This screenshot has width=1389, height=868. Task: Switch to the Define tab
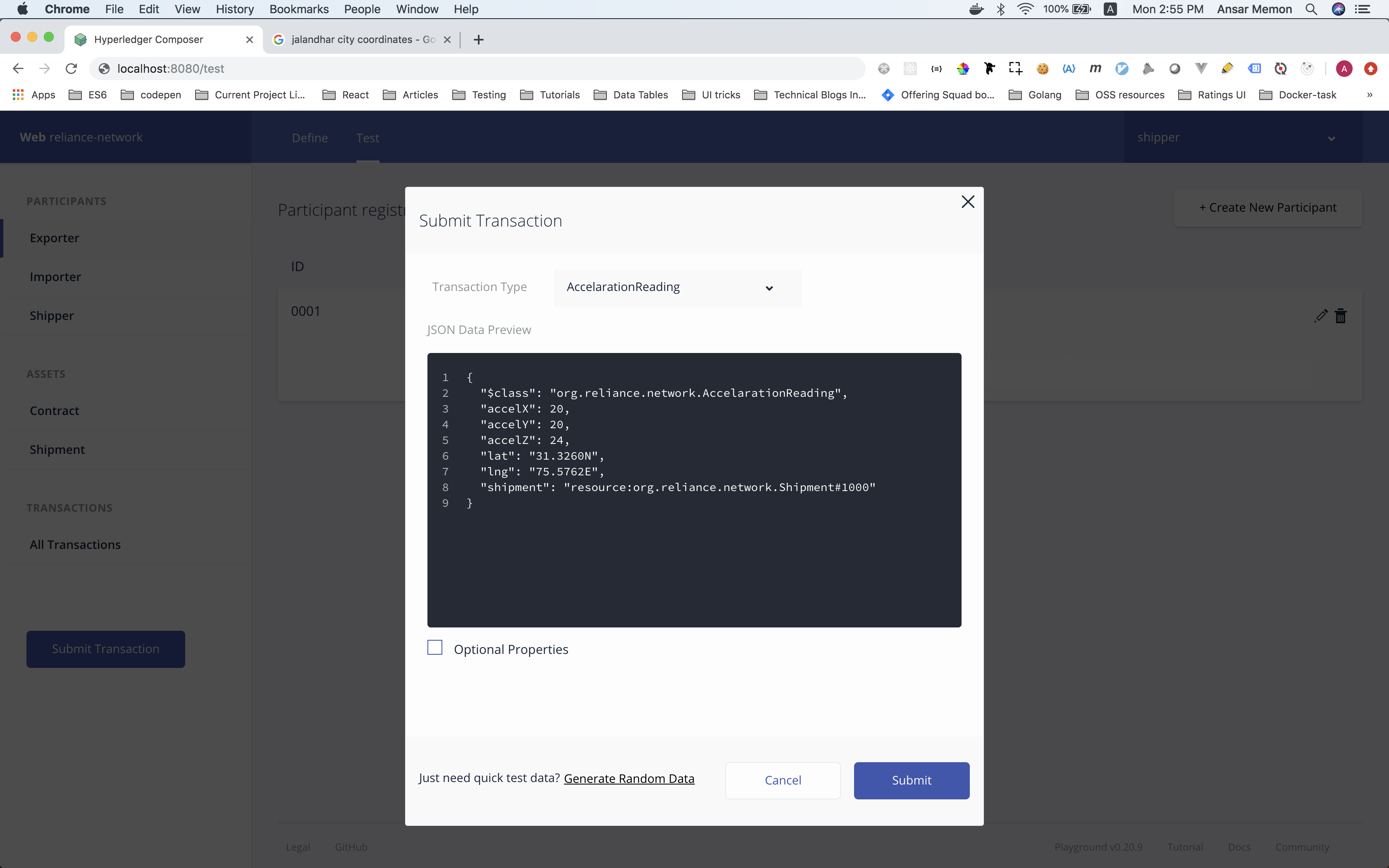[309, 138]
